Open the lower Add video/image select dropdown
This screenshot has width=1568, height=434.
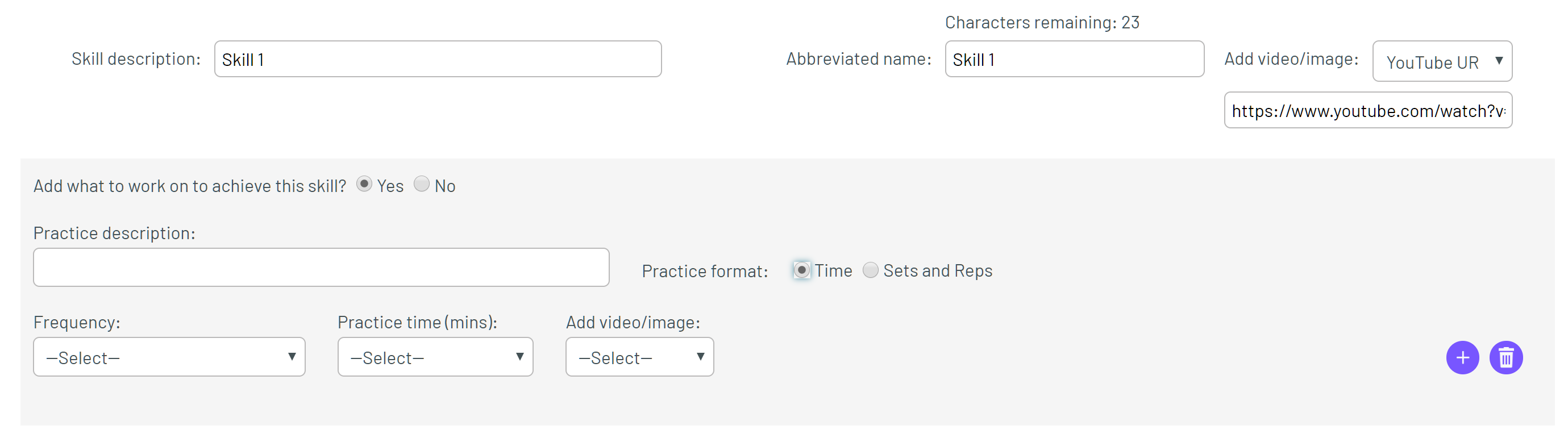pyautogui.click(x=640, y=357)
